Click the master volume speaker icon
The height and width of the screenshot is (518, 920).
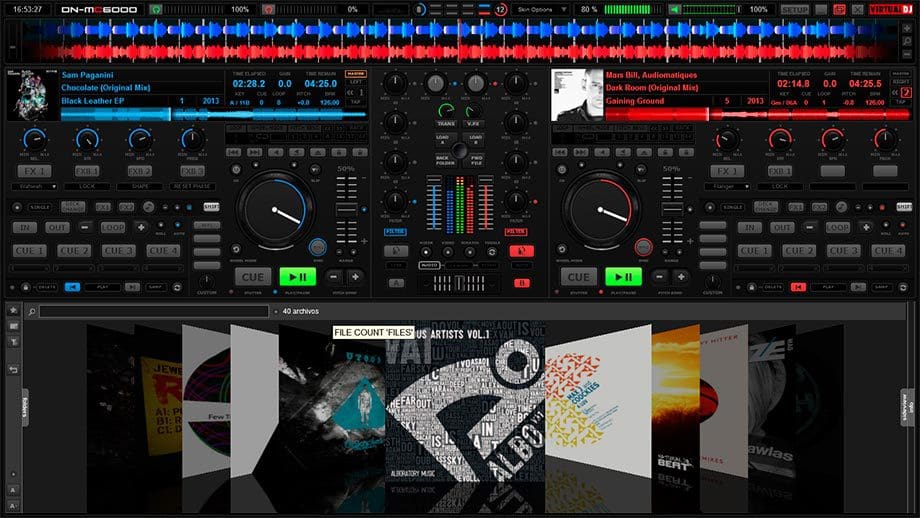click(675, 9)
